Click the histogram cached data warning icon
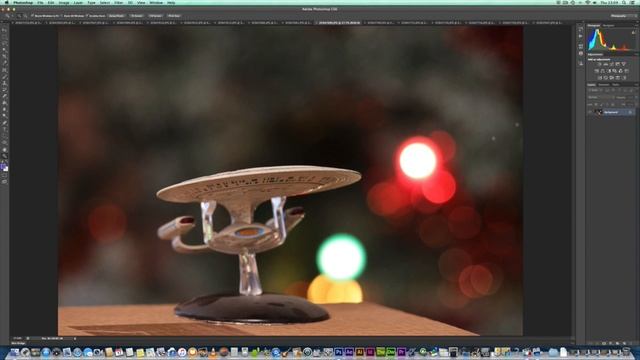 (x=634, y=32)
